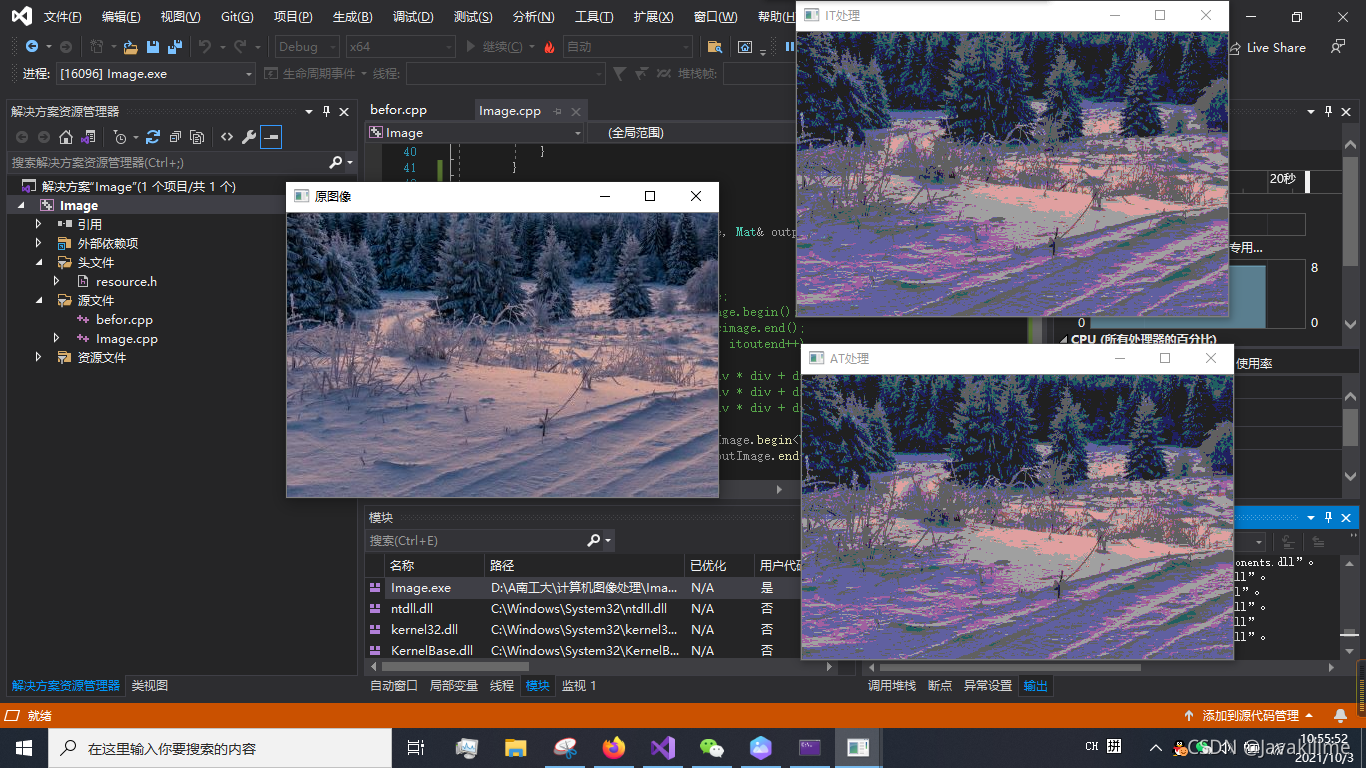The width and height of the screenshot is (1366, 768).
Task: Click the Hot Reload flame icon
Action: click(549, 47)
